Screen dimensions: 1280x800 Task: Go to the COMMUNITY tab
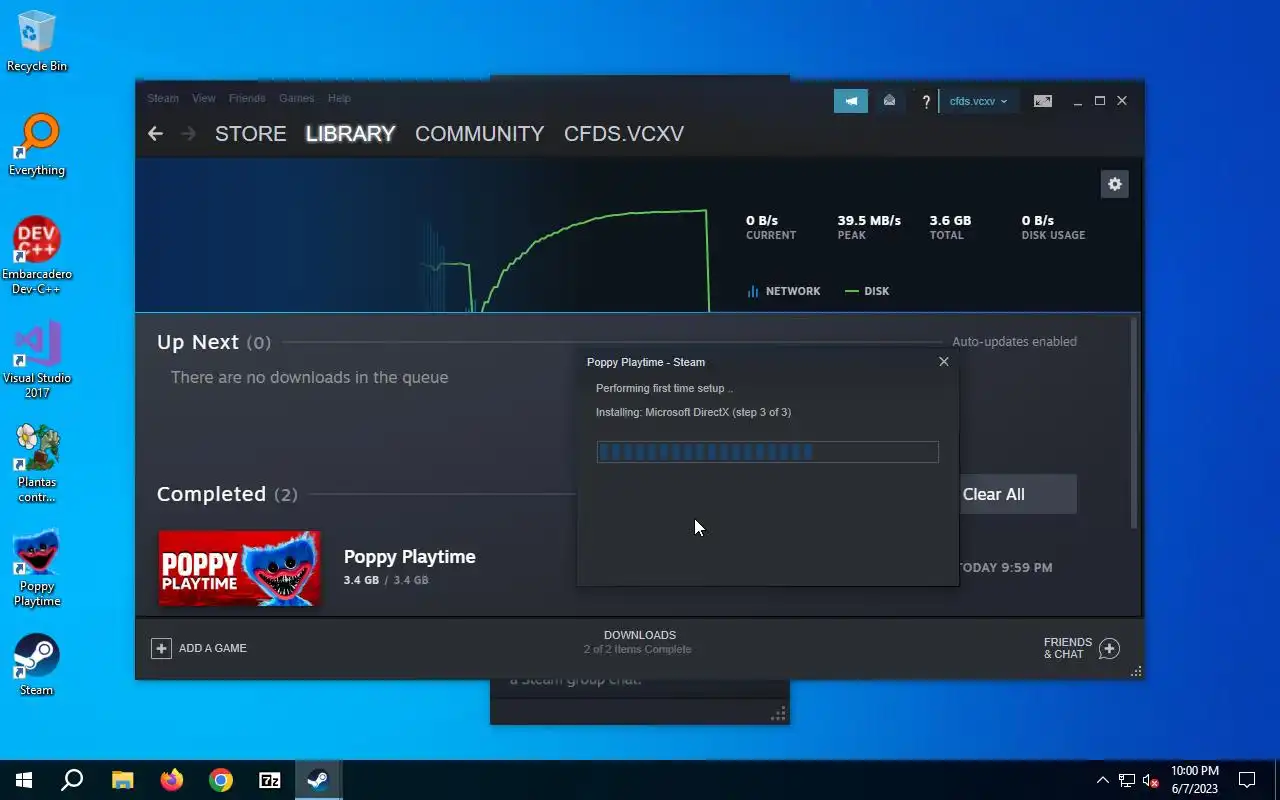point(480,134)
